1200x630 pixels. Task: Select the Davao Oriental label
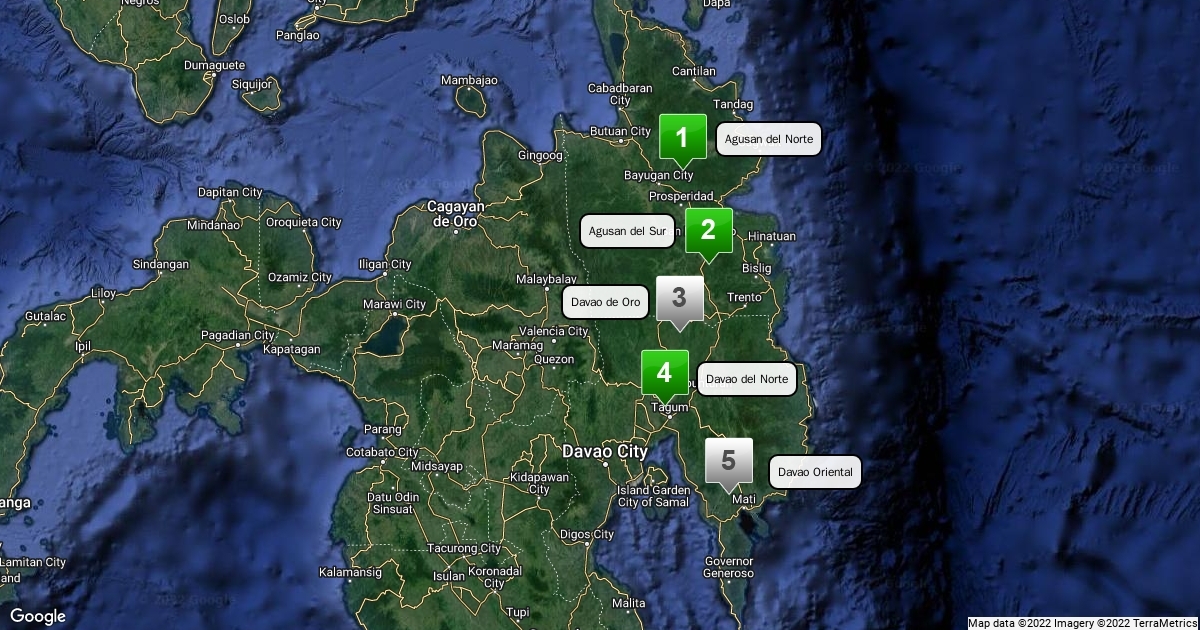coord(814,471)
